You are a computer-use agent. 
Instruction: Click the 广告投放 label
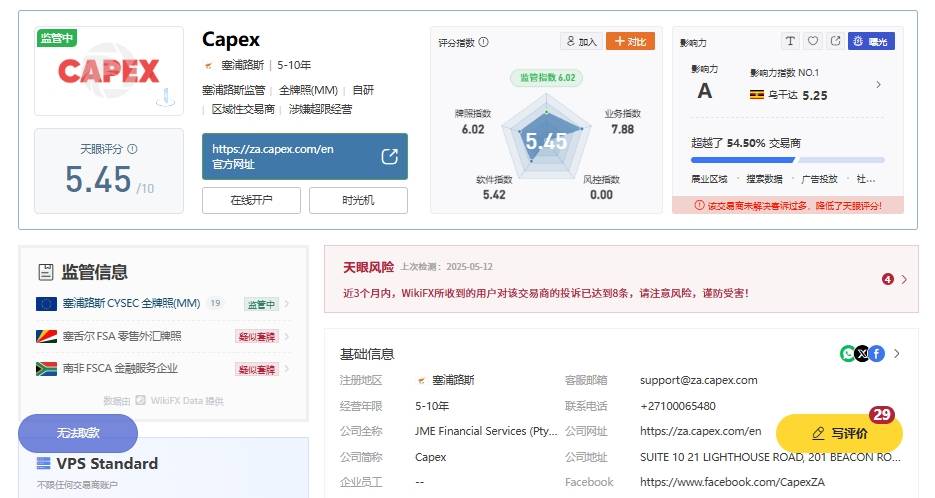click(819, 179)
